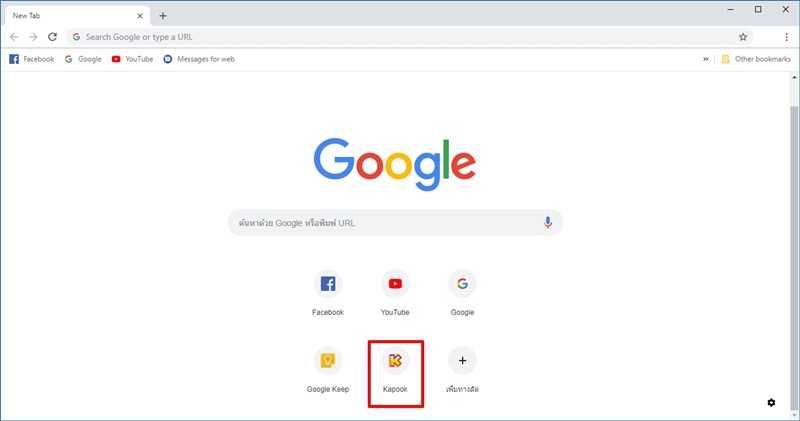Click the Google icon inside the address bar

click(x=77, y=37)
